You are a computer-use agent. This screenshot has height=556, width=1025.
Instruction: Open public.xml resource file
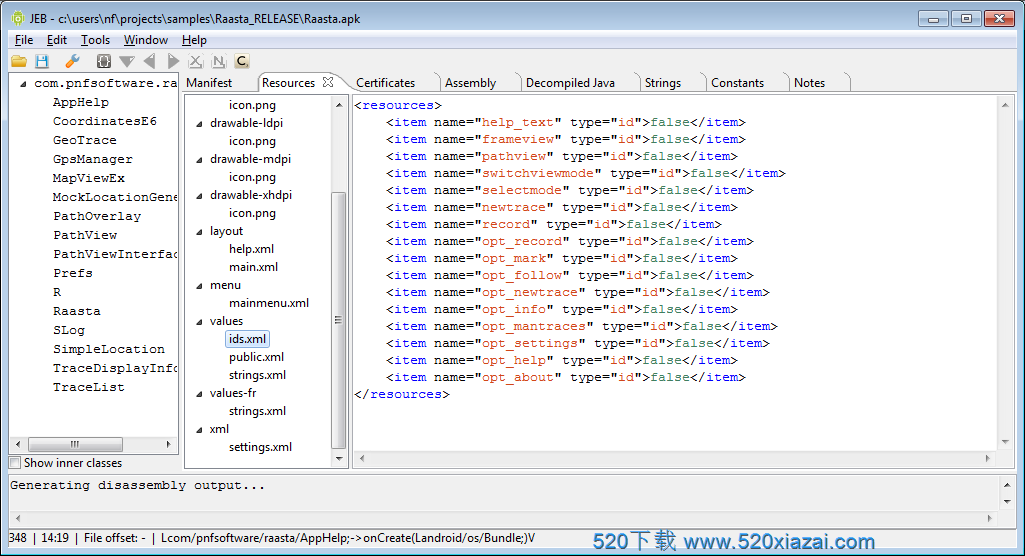tap(256, 357)
